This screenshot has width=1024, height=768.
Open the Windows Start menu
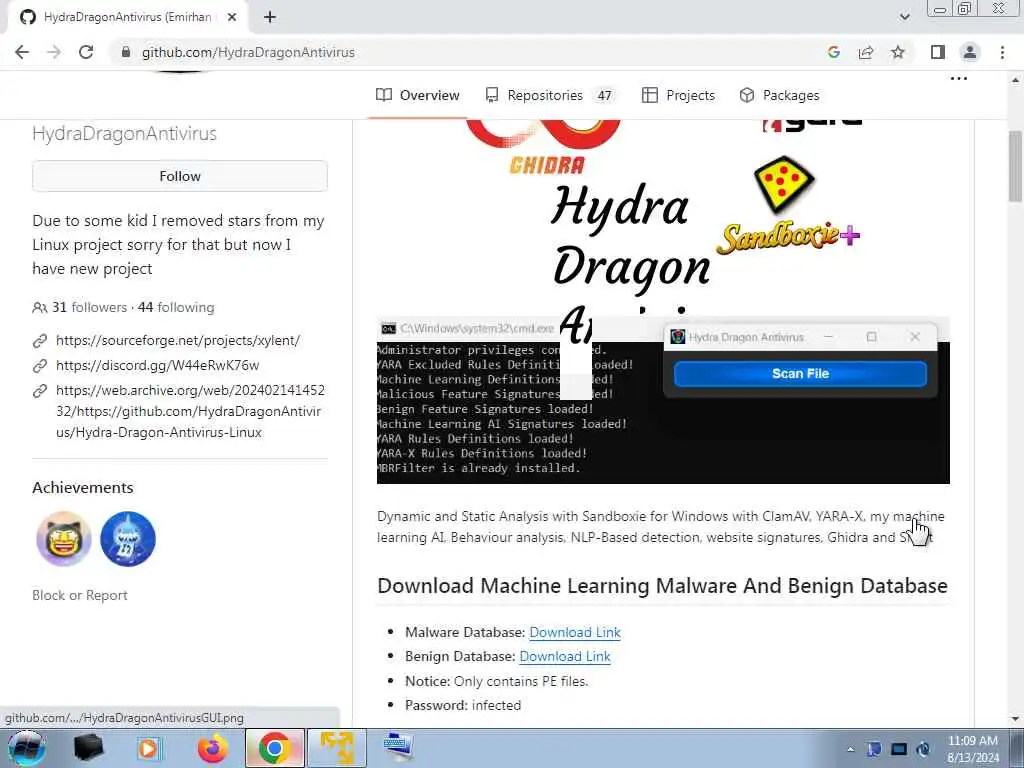(x=26, y=748)
